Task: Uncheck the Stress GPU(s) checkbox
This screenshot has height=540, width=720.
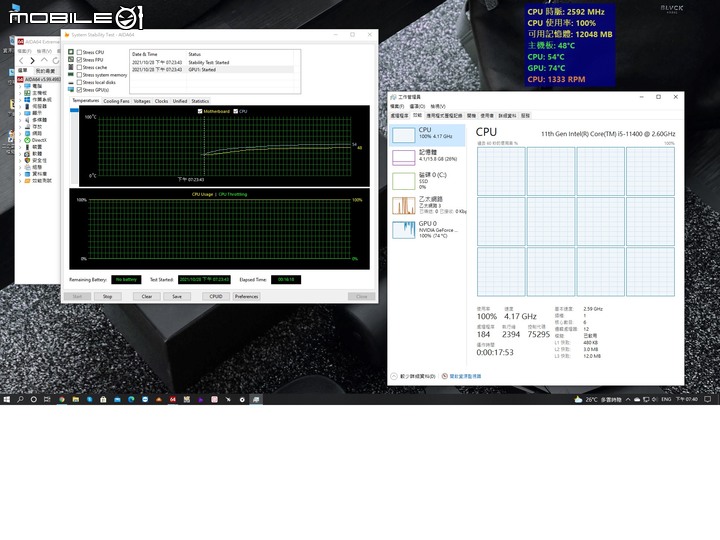Action: (x=79, y=90)
